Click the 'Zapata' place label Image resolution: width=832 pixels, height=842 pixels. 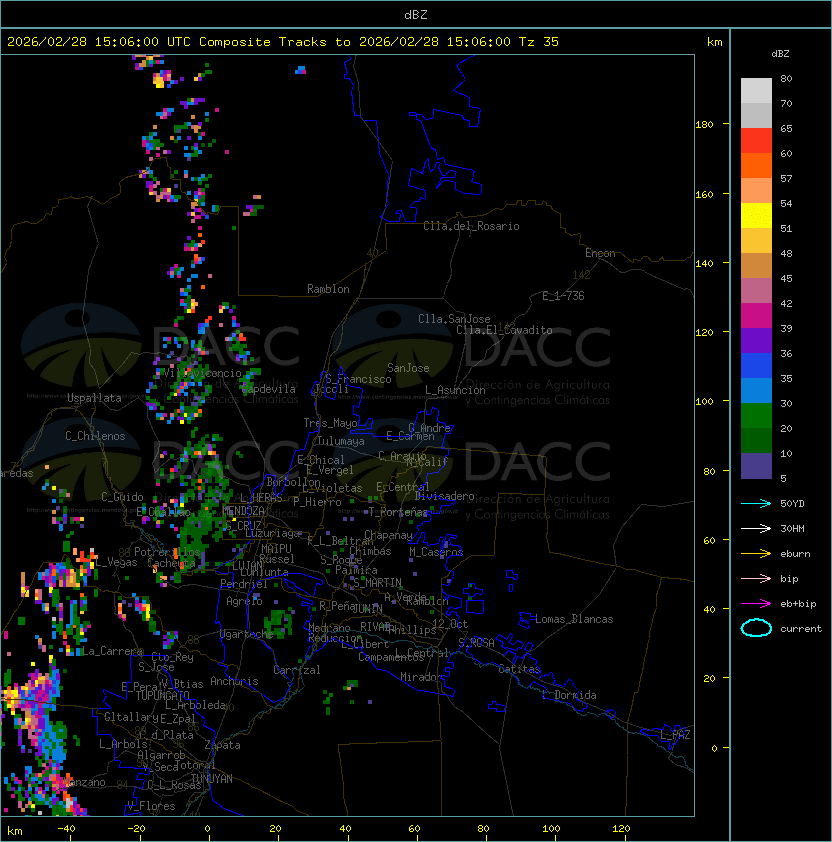(222, 745)
